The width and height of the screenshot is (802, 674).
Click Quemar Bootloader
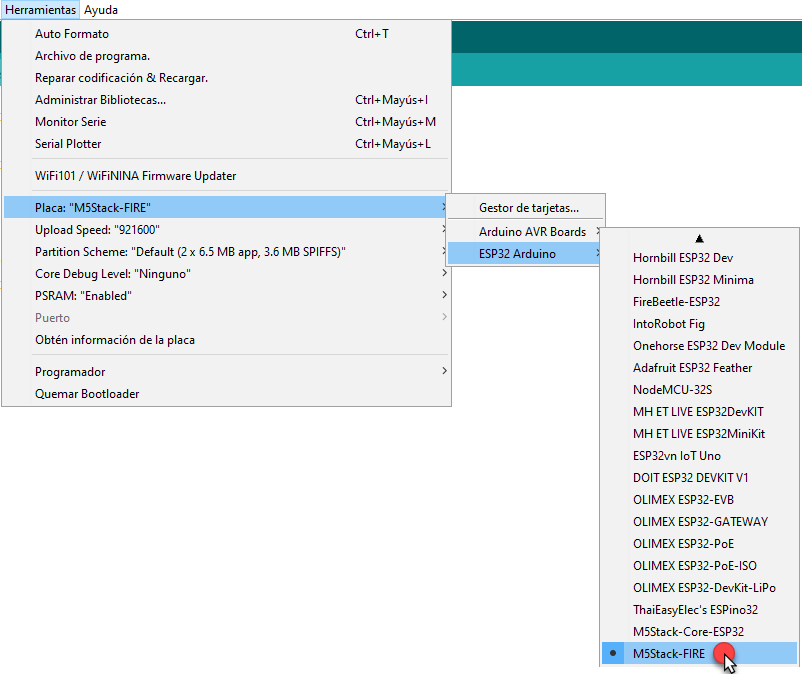pyautogui.click(x=87, y=394)
